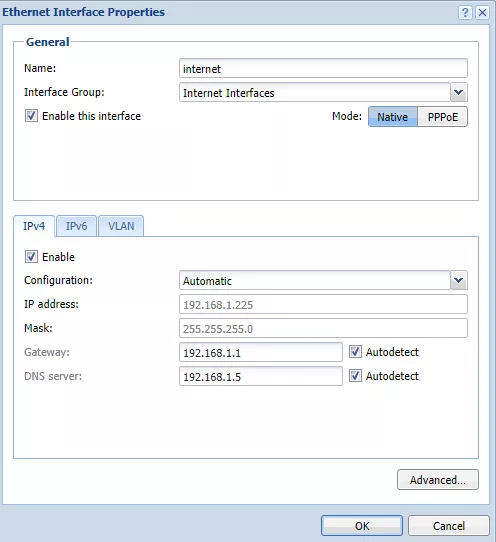Click the Name field containing internet
The width and height of the screenshot is (496, 542).
point(323,68)
